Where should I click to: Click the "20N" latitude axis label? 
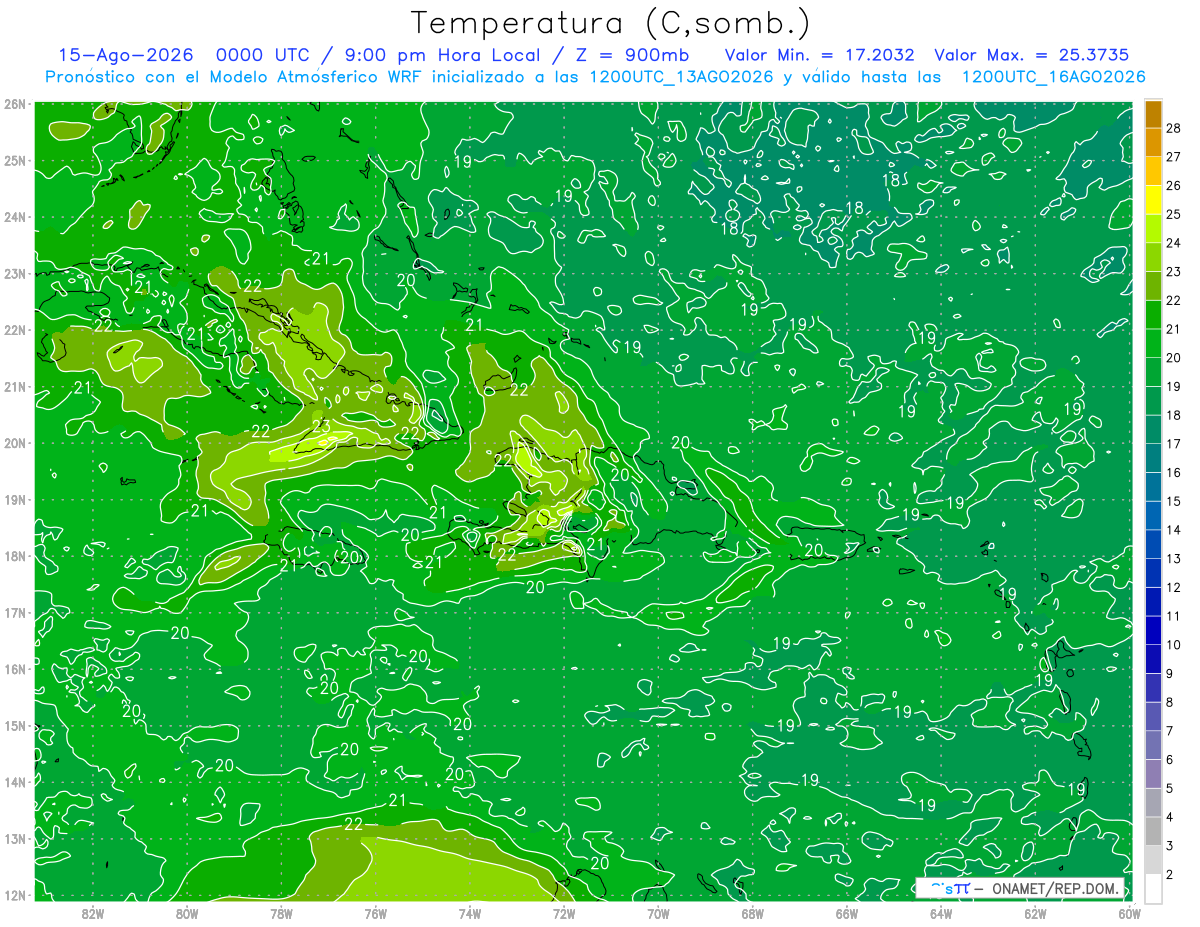click(15, 443)
